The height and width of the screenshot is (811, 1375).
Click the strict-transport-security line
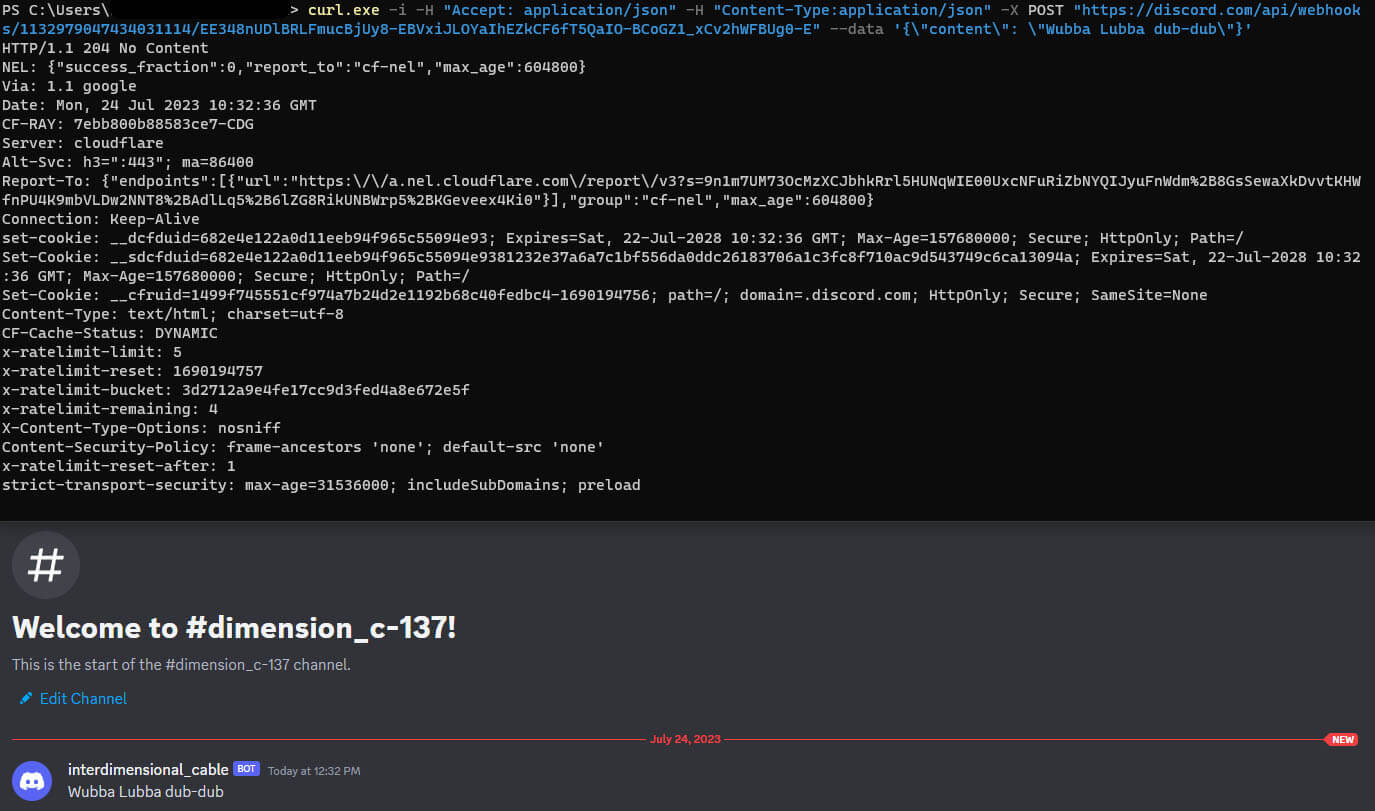click(x=321, y=485)
